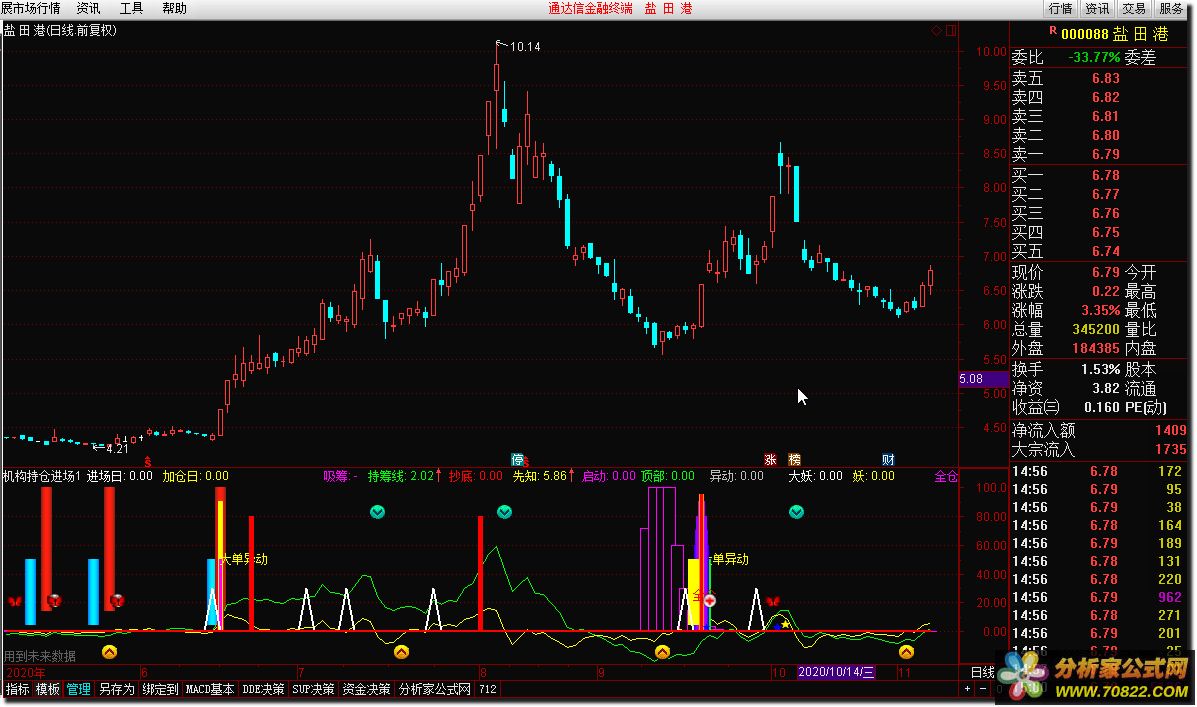This screenshot has width=1197, height=707.
Task: Click the red butterfly icon at indicator's far left
Action: pyautogui.click(x=15, y=601)
